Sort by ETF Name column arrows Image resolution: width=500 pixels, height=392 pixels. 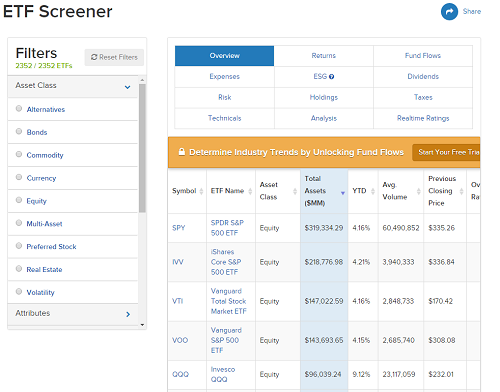[250, 191]
